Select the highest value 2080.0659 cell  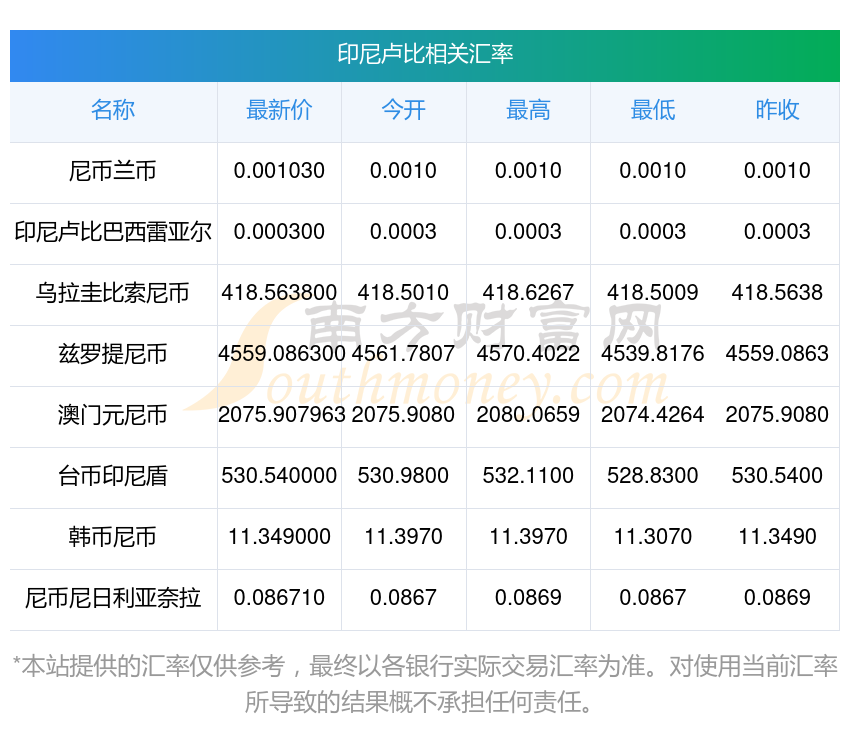click(528, 415)
